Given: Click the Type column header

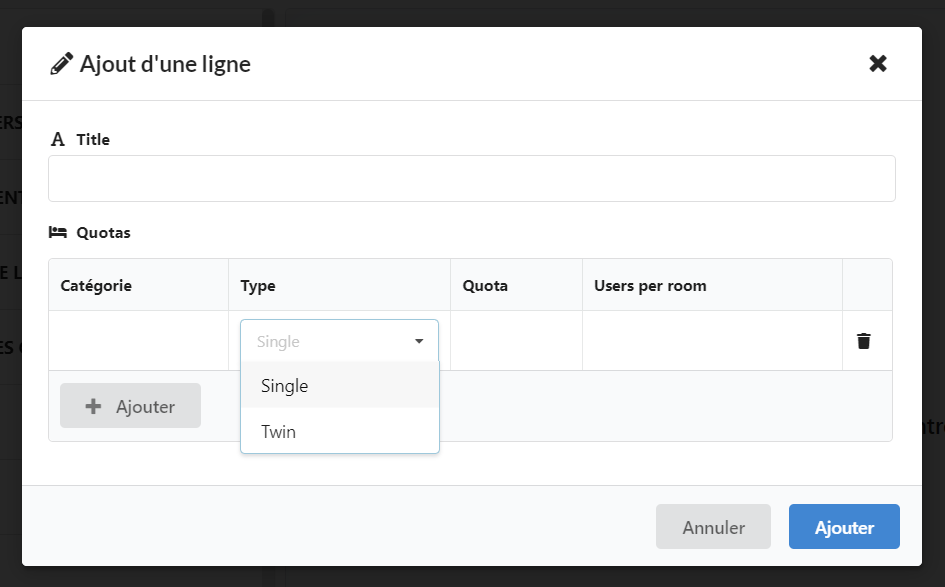Looking at the screenshot, I should (x=258, y=285).
